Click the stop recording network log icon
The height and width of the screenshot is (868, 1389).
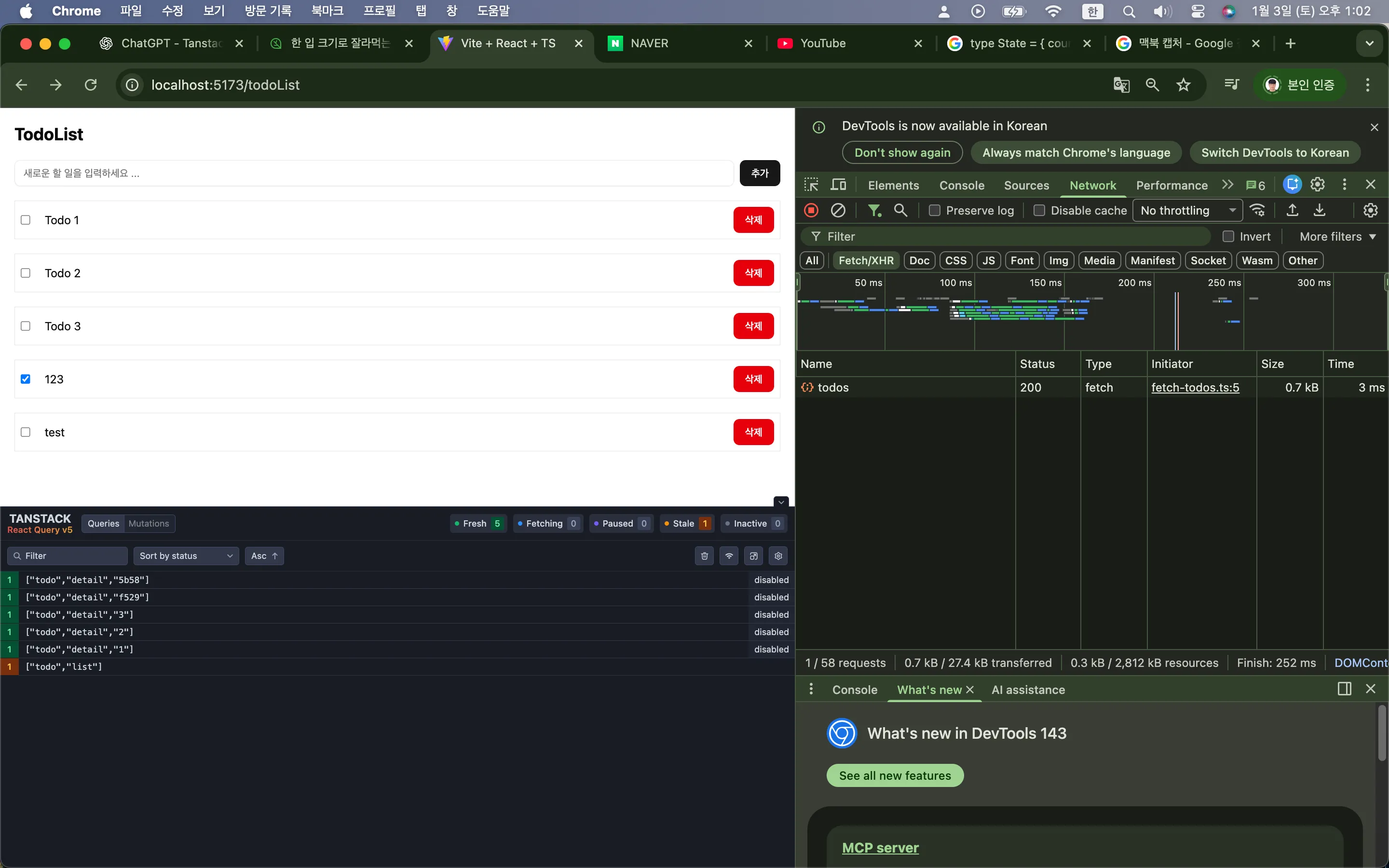[810, 210]
